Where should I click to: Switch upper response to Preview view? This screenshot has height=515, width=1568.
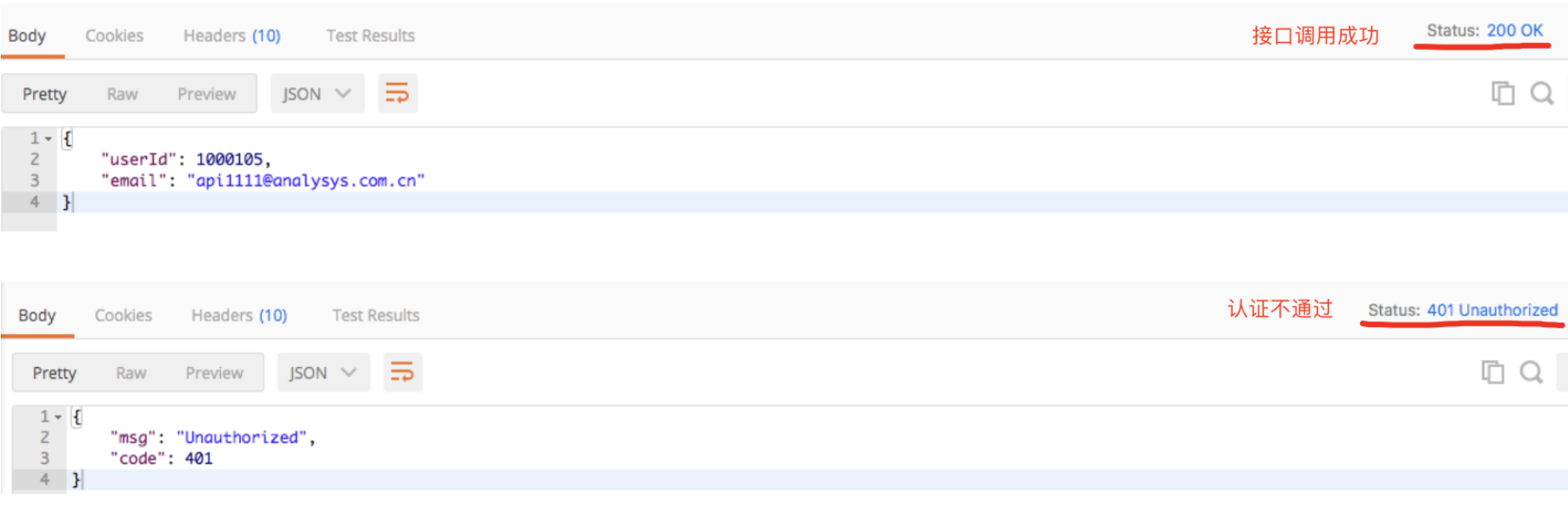[x=207, y=94]
